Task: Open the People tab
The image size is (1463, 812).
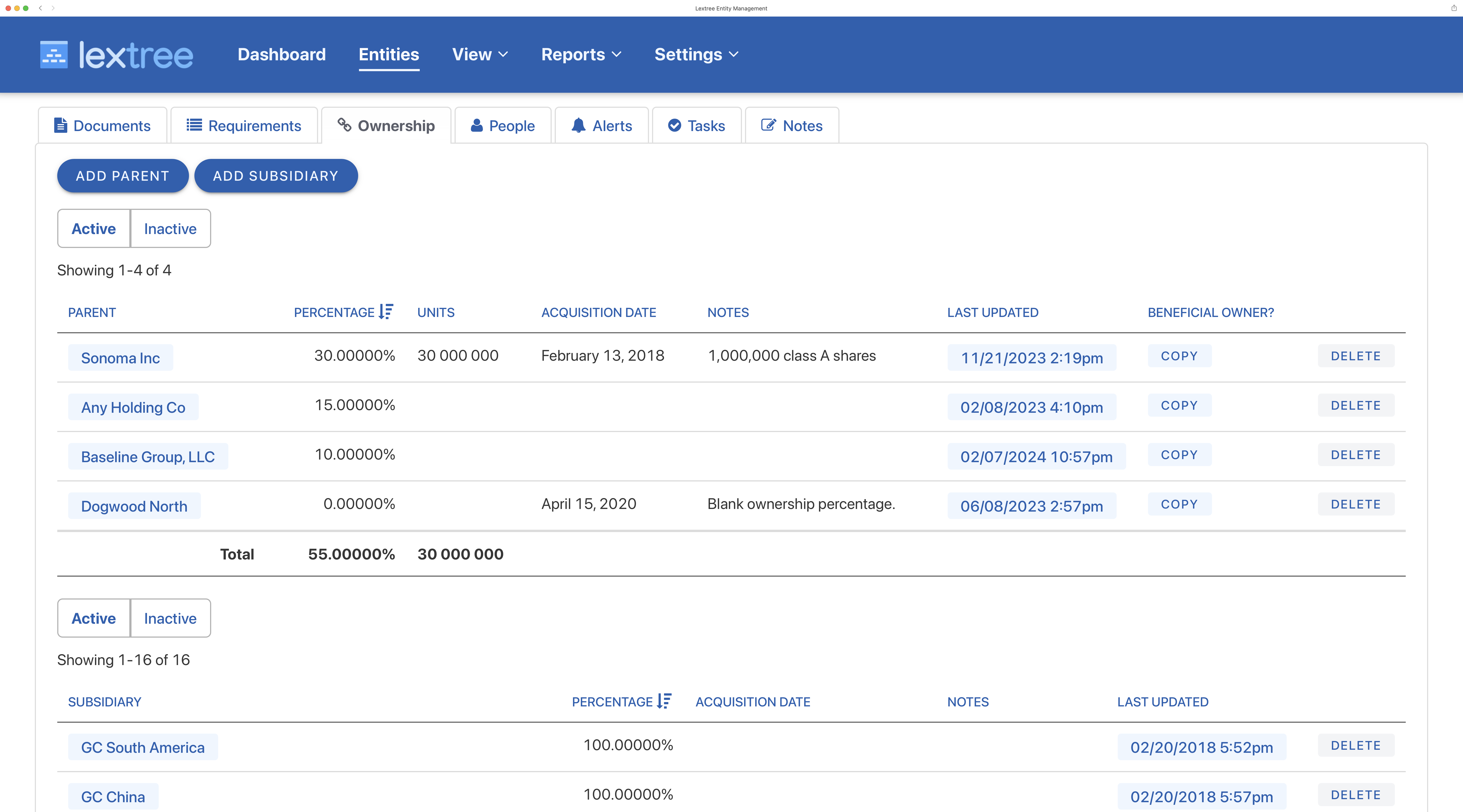Action: pos(503,125)
